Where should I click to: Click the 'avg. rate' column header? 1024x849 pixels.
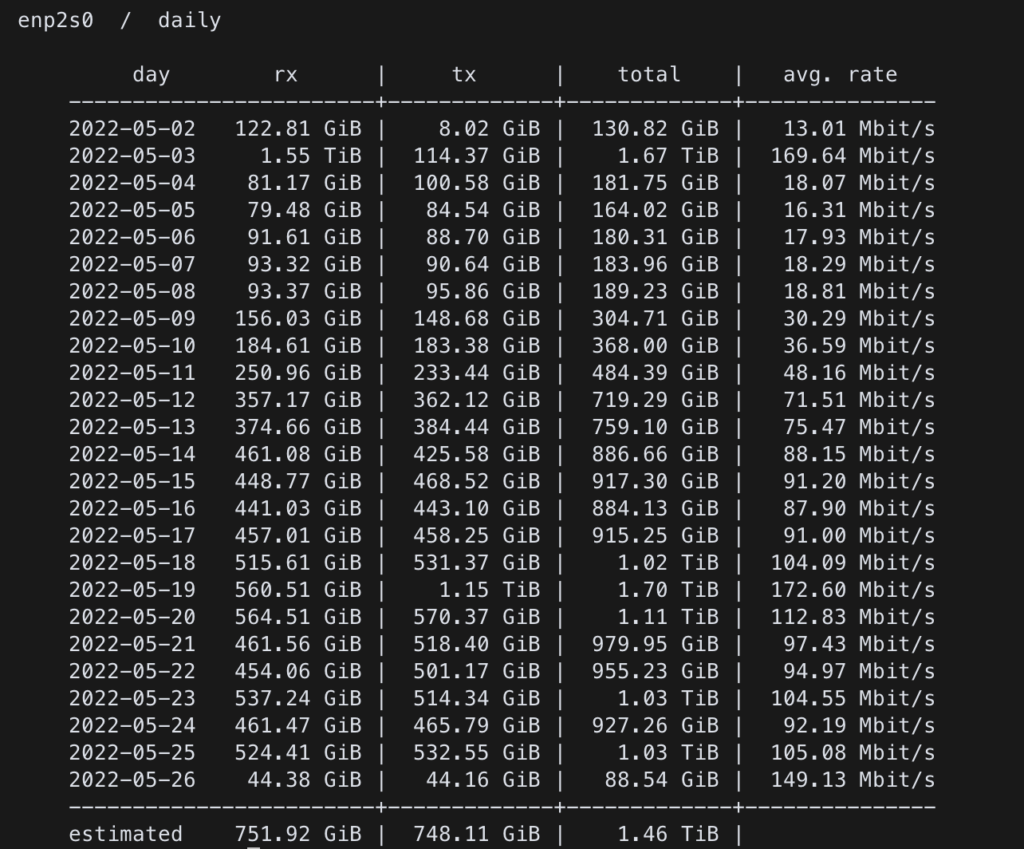click(x=840, y=75)
